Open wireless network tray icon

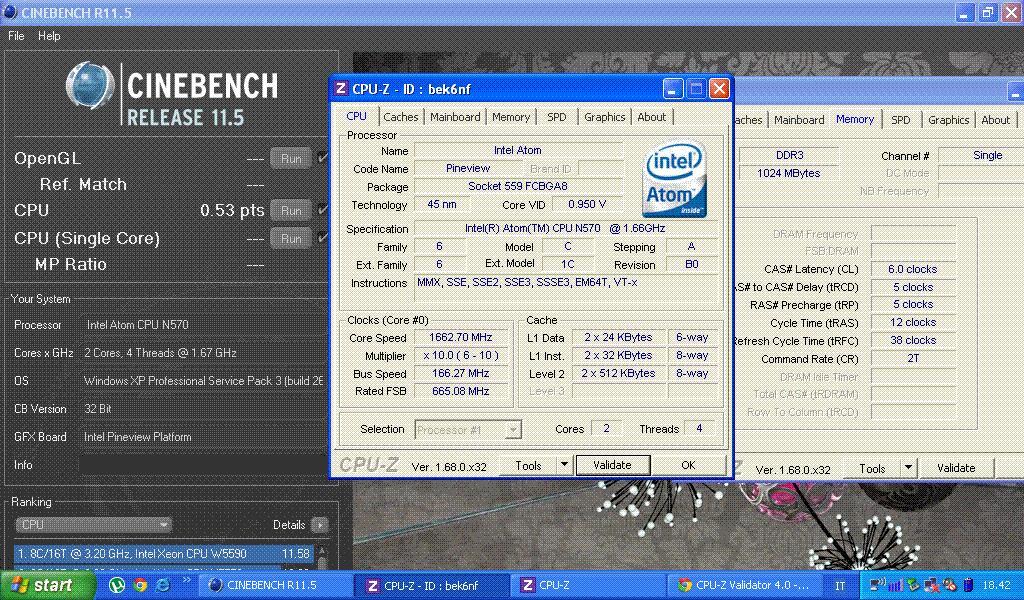878,585
